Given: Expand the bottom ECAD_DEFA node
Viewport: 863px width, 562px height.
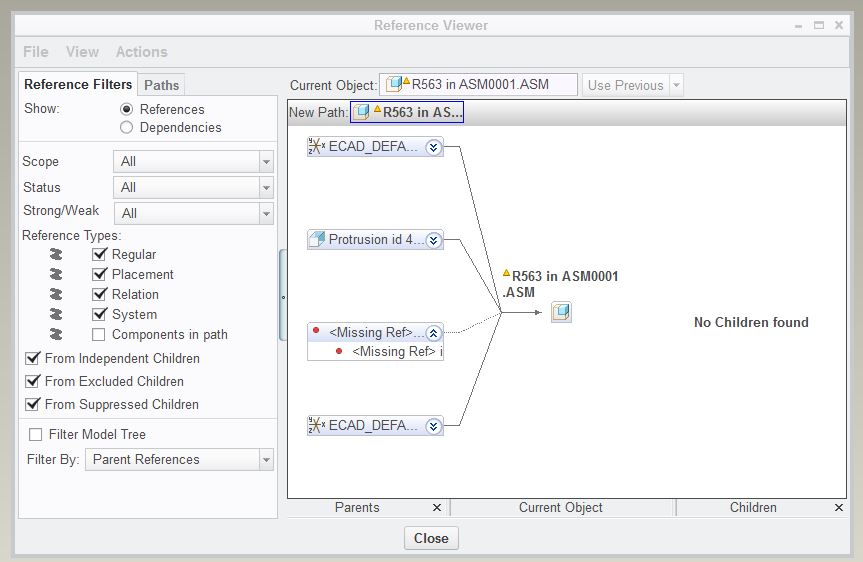Looking at the screenshot, I should [434, 426].
